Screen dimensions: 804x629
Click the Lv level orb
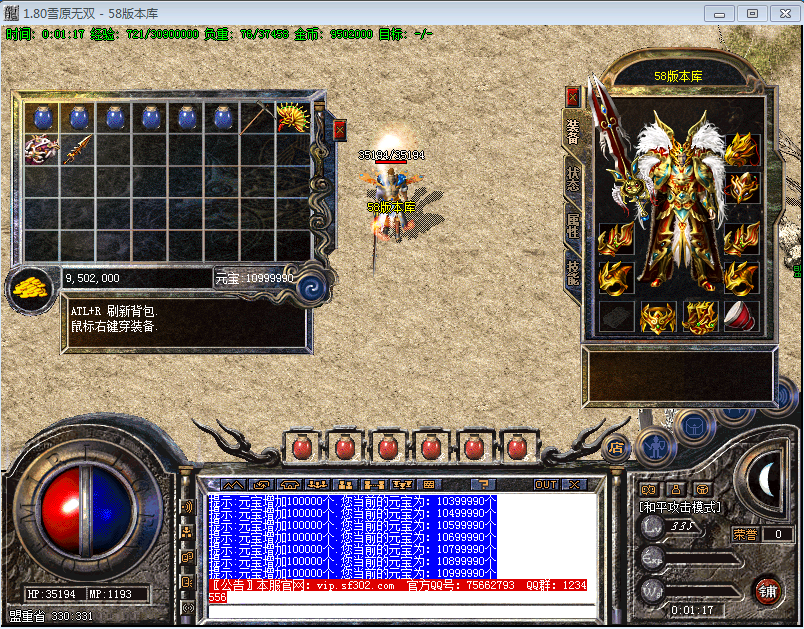point(653,528)
